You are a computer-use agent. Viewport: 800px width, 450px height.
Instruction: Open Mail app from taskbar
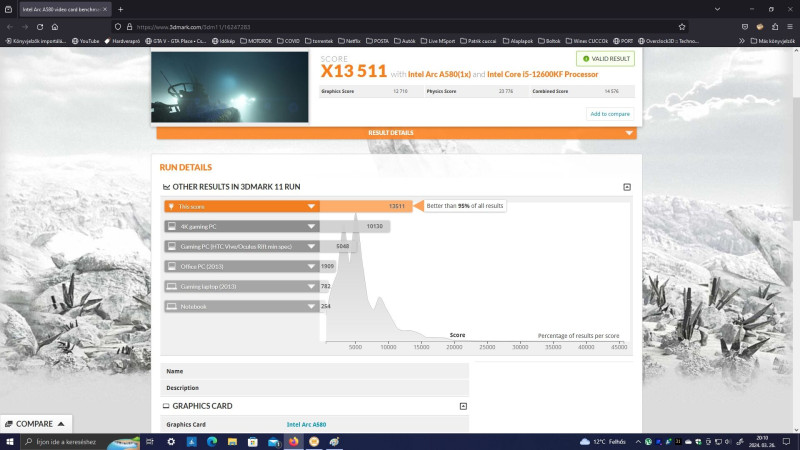[x=273, y=442]
